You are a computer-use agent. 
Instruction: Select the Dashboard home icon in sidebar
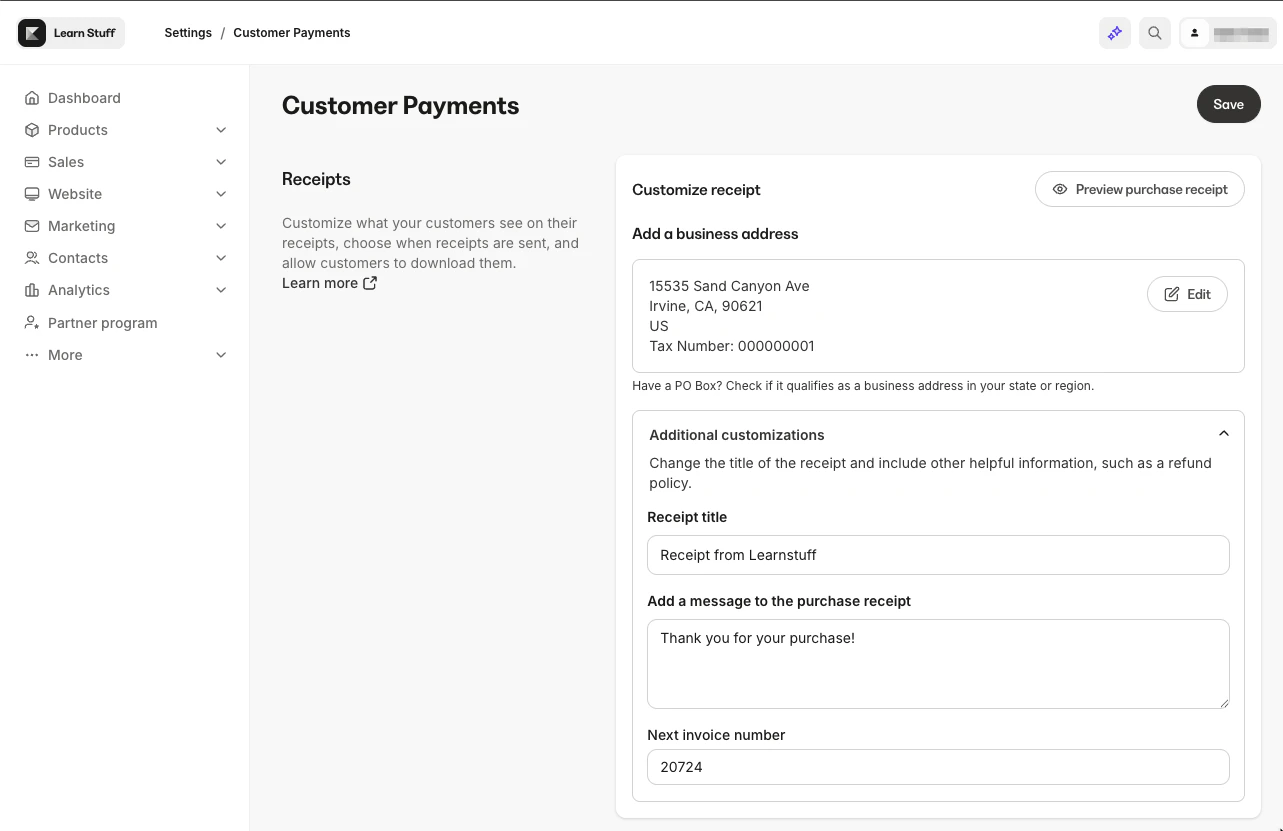31,97
